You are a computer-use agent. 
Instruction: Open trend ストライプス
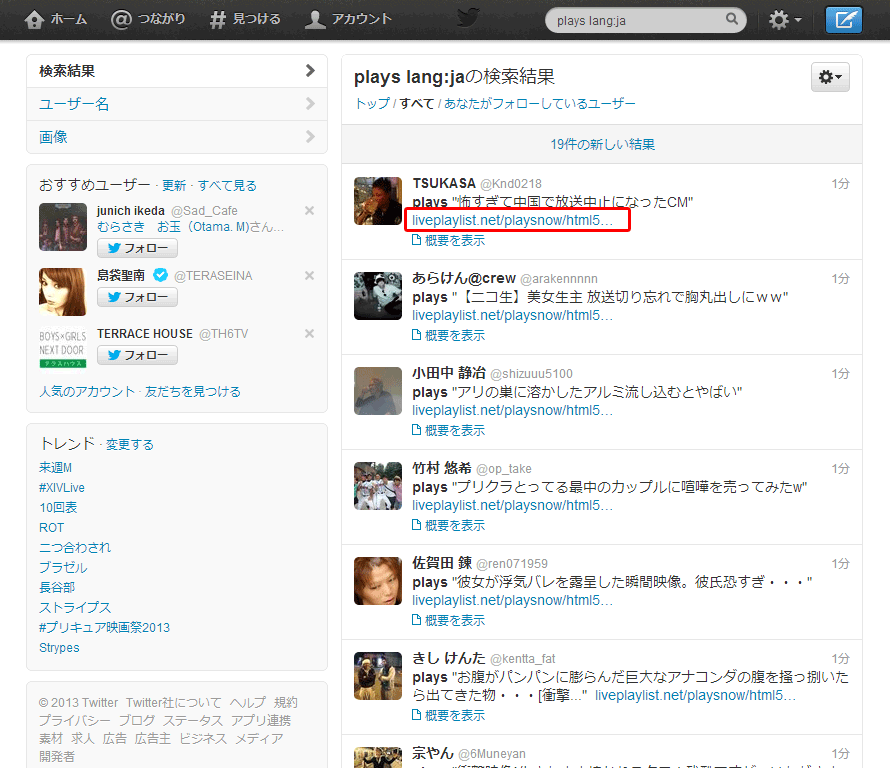(75, 607)
